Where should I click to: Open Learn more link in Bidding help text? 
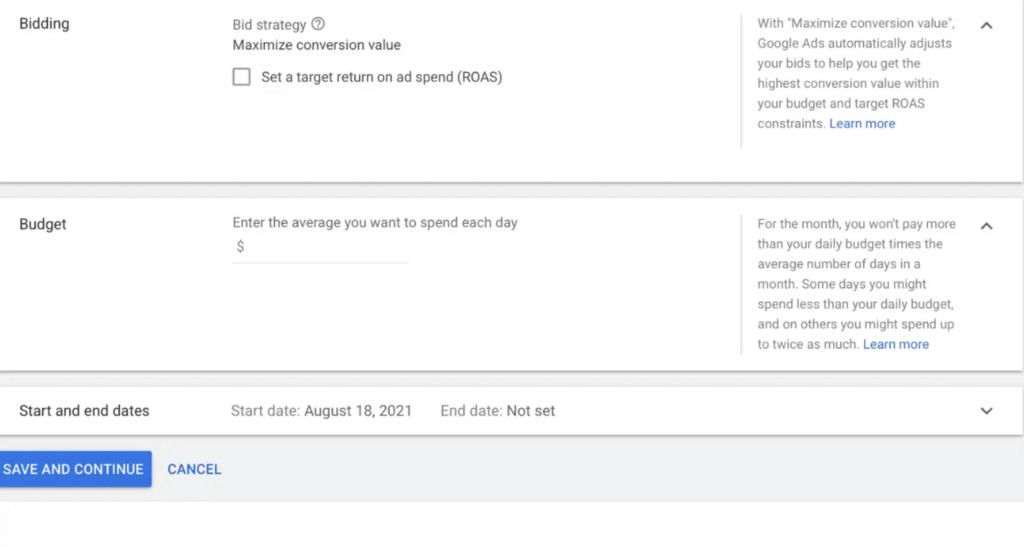[x=862, y=124]
